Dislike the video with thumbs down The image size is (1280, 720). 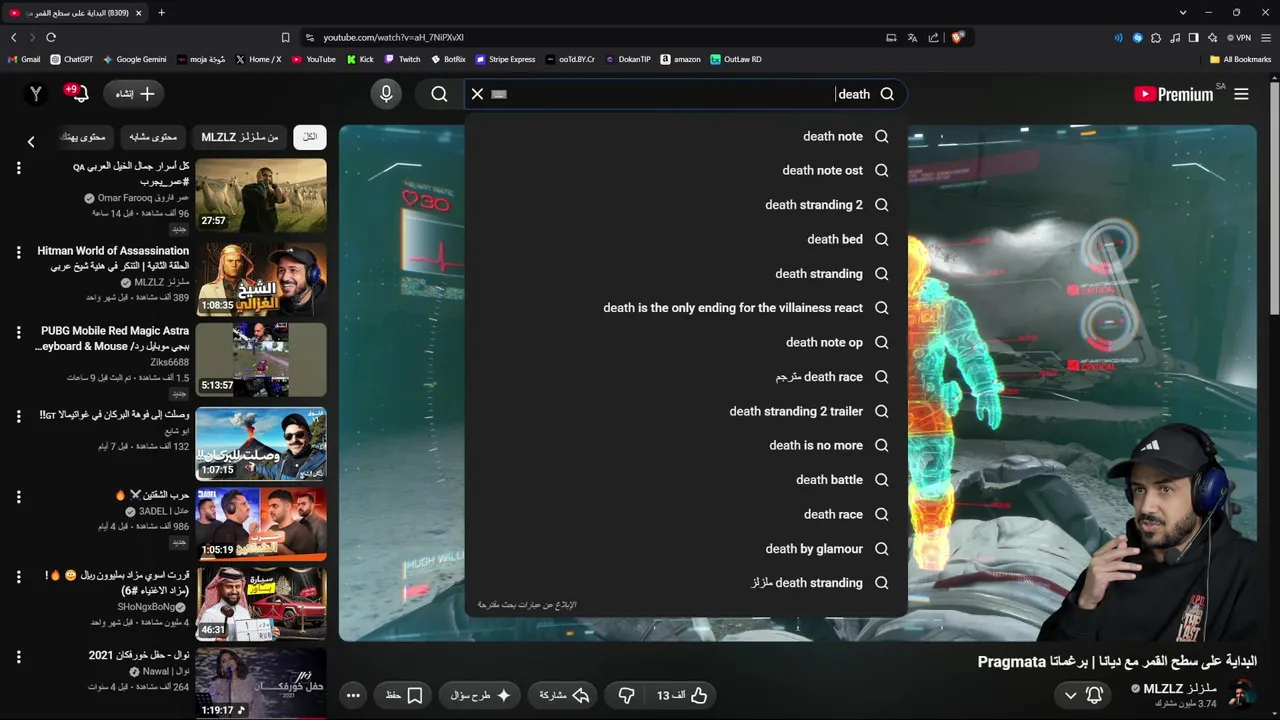pyautogui.click(x=626, y=695)
